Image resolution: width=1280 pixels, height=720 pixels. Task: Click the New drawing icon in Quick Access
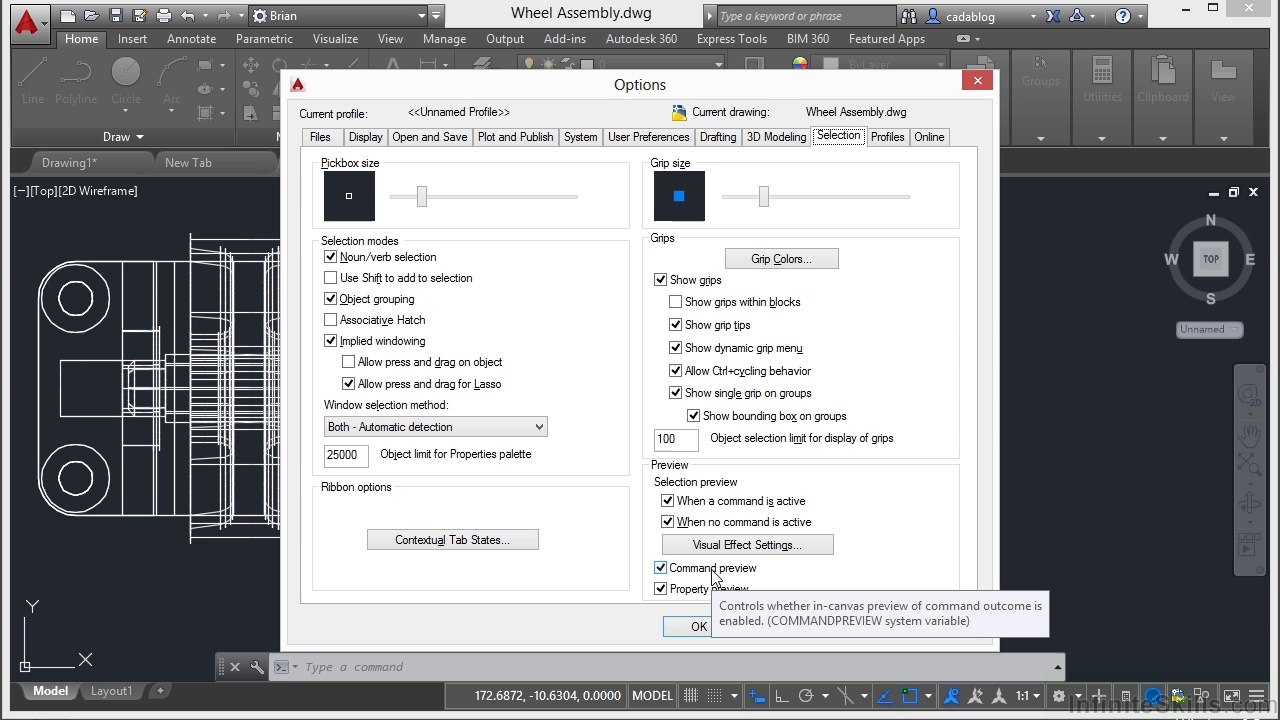(67, 16)
